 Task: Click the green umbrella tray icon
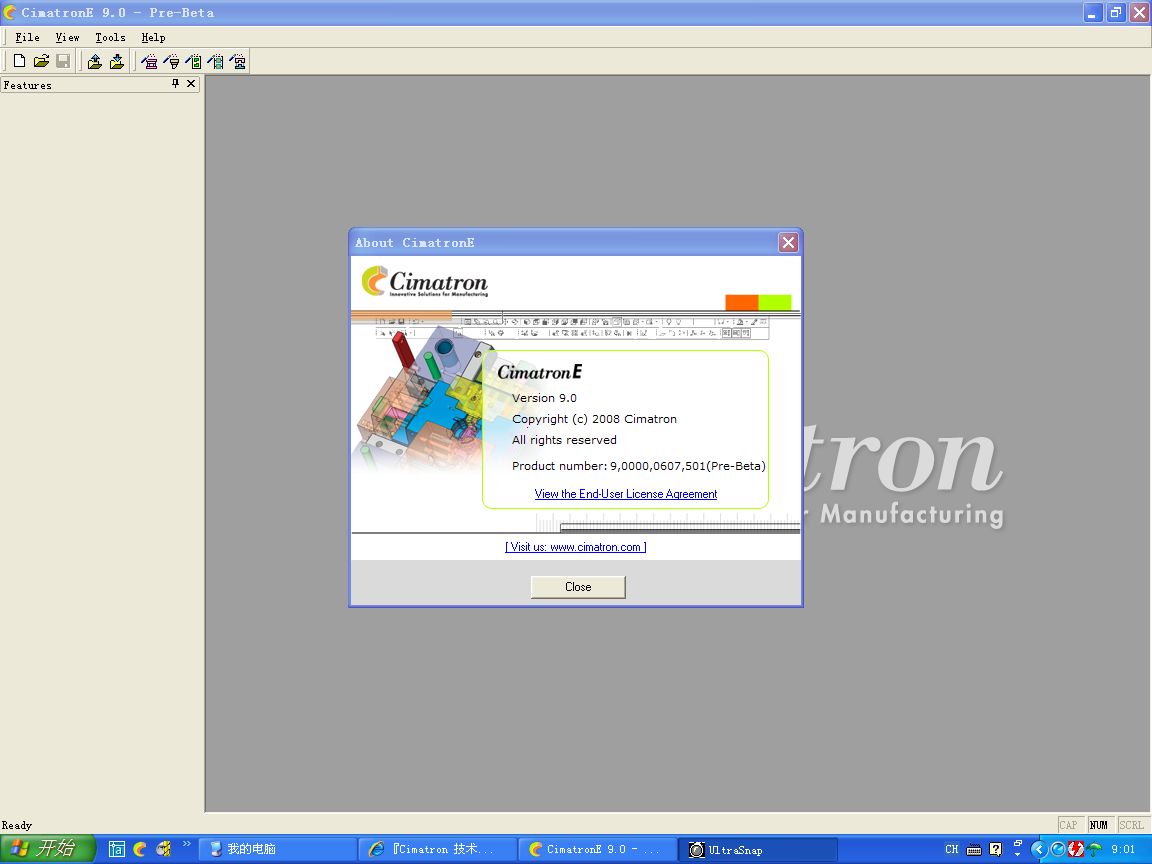click(1095, 849)
